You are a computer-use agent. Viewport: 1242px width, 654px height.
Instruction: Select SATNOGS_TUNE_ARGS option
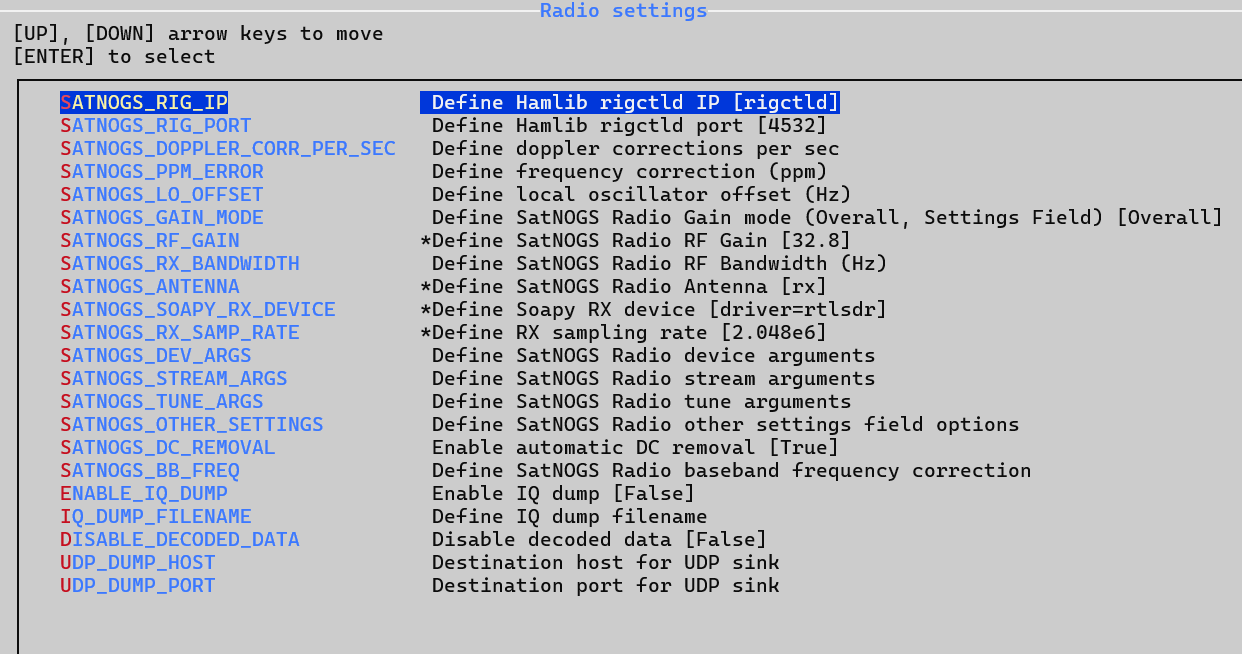162,402
